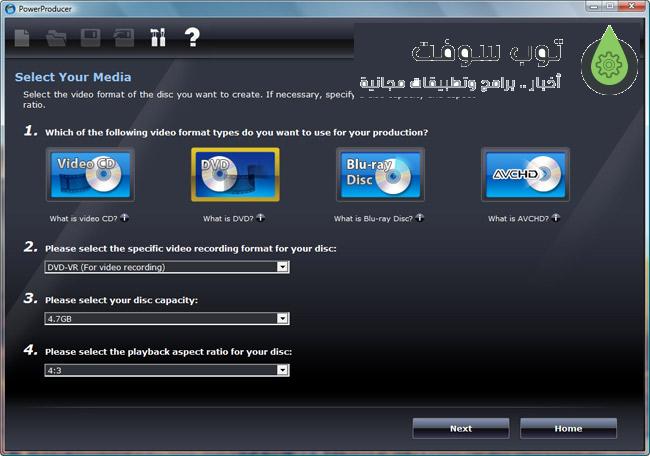Select the Video CD format thumbnail

pyautogui.click(x=90, y=175)
